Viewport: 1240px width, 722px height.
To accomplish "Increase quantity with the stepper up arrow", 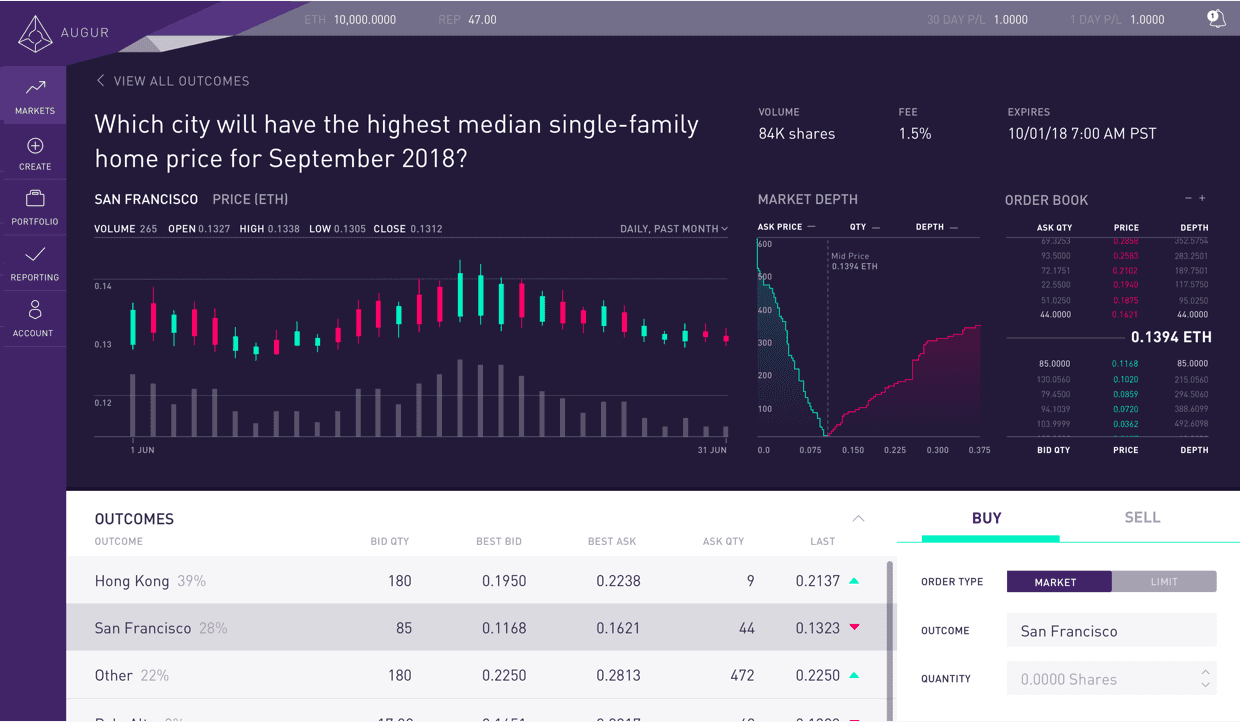I will [x=1205, y=673].
